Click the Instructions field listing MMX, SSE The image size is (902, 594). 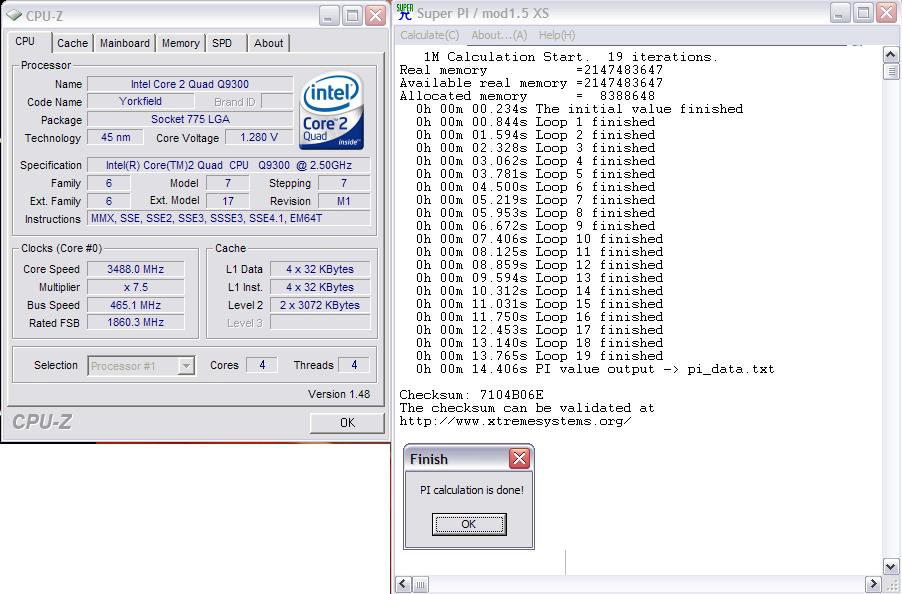[x=228, y=219]
